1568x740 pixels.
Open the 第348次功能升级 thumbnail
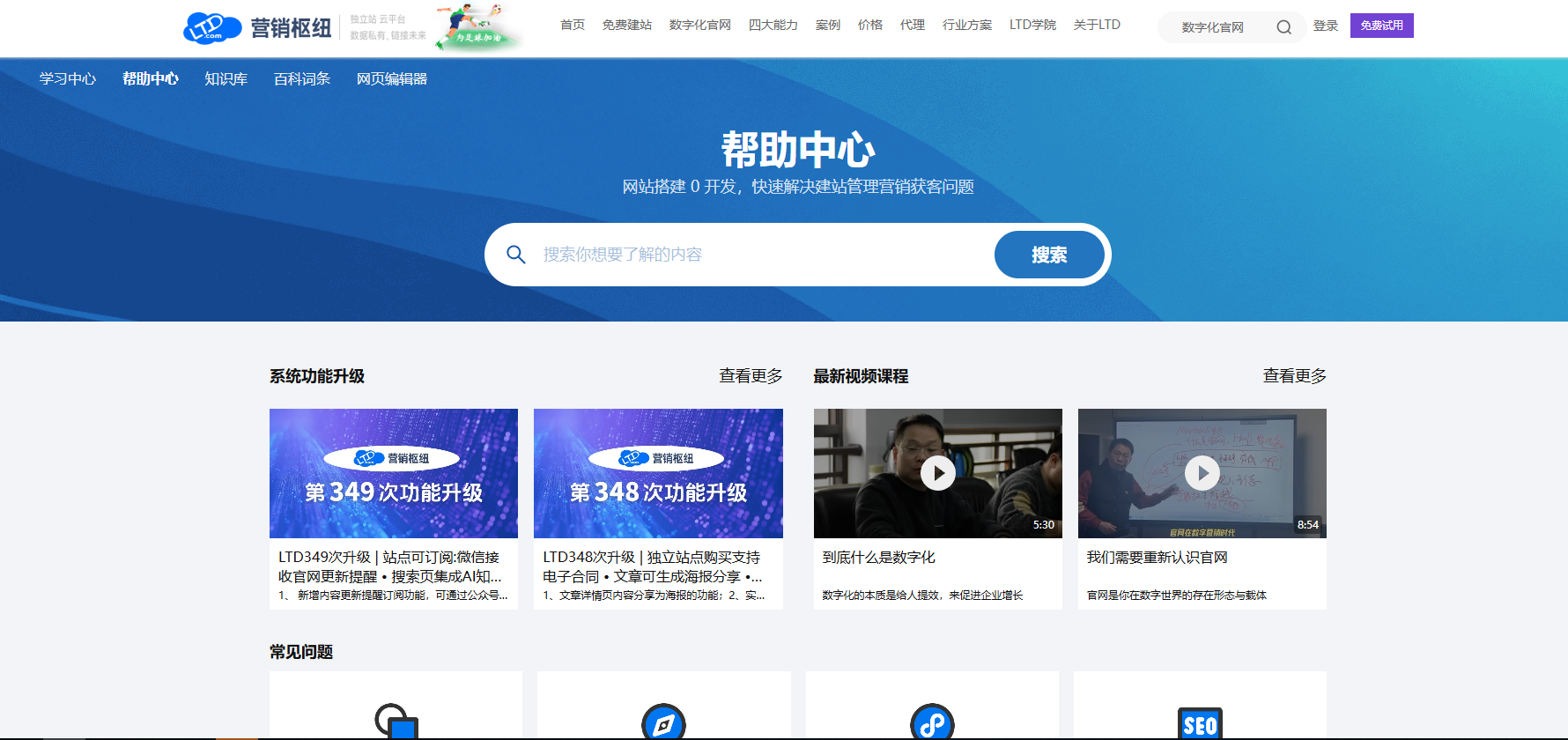(658, 473)
